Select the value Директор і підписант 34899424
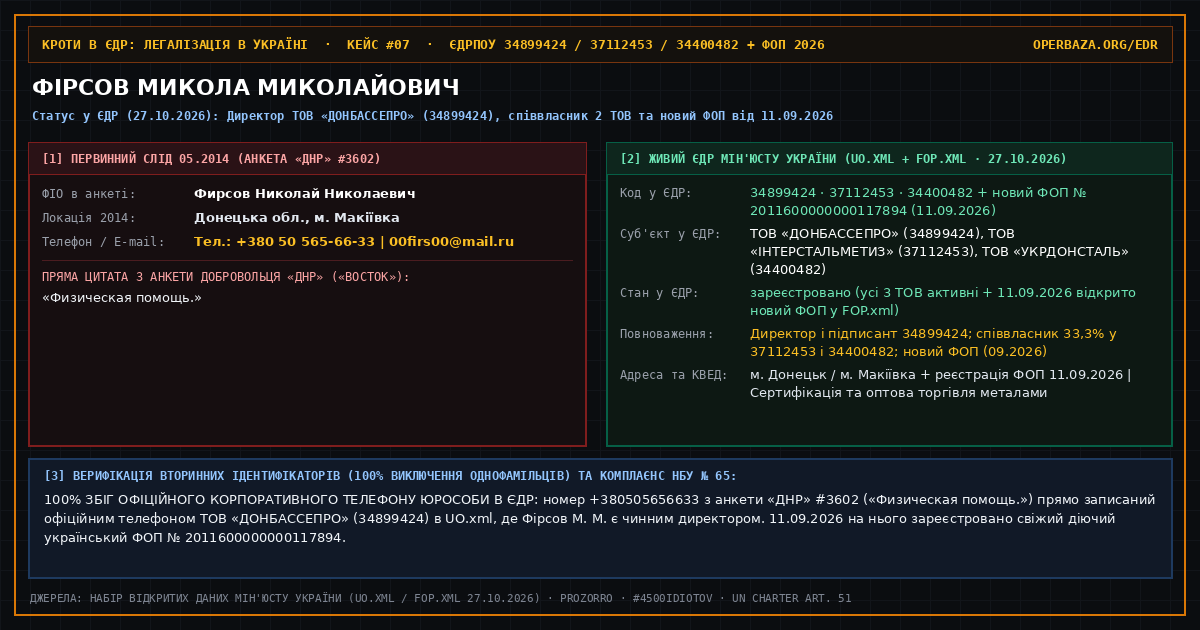Image resolution: width=1200 pixels, height=630 pixels. pos(933,343)
